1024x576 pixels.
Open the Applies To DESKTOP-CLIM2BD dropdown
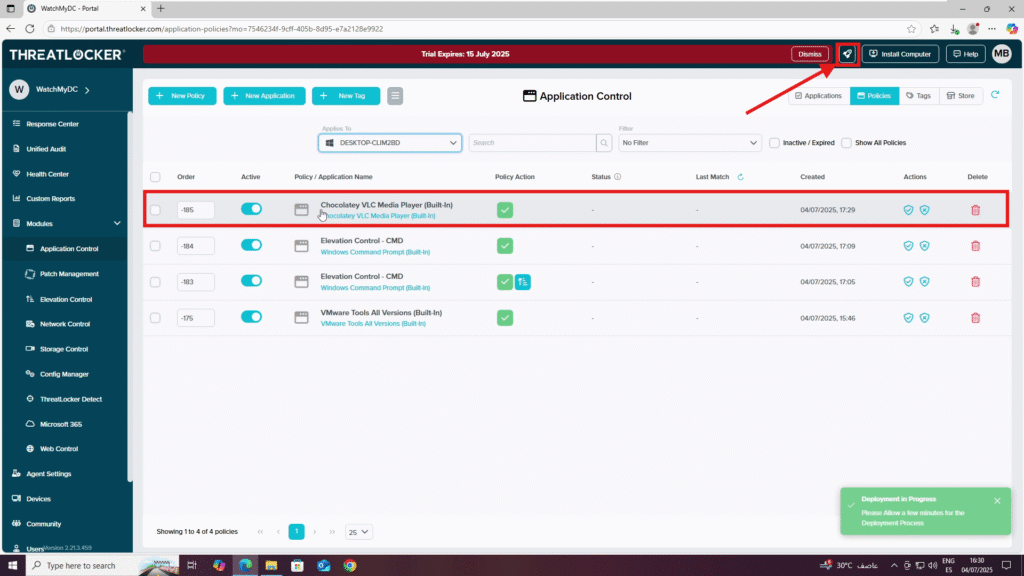[x=390, y=143]
